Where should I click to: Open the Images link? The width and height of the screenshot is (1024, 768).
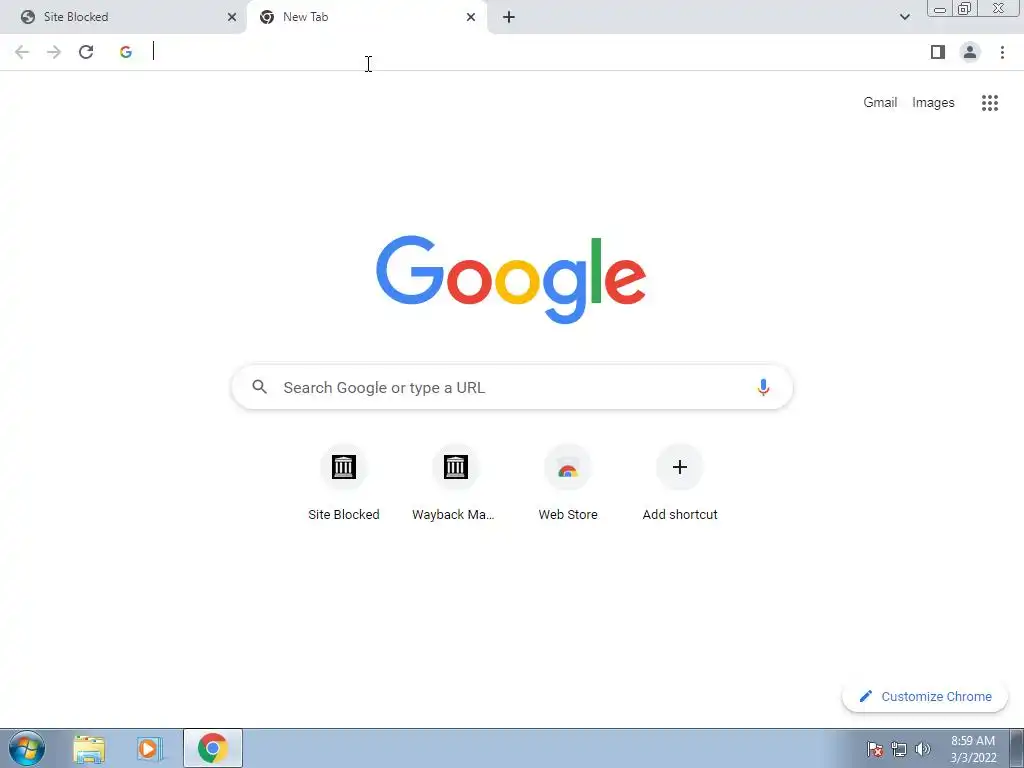(x=933, y=103)
